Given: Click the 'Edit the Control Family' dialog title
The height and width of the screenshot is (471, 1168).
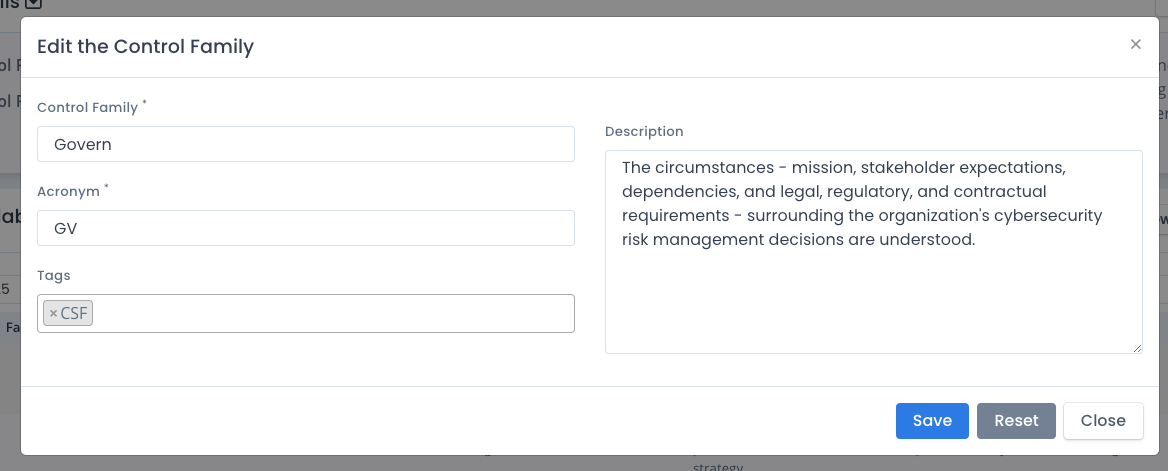Looking at the screenshot, I should tap(145, 46).
